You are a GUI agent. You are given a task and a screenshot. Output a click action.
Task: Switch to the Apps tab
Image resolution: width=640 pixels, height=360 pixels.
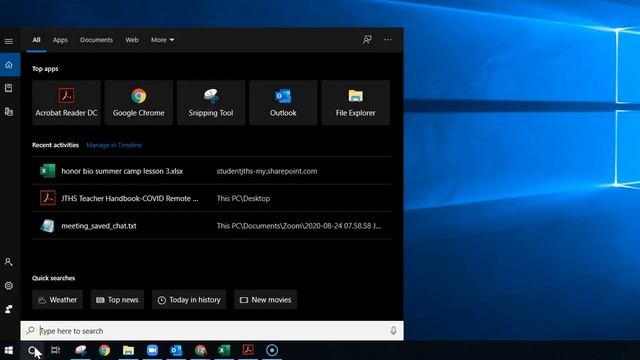[x=60, y=40]
